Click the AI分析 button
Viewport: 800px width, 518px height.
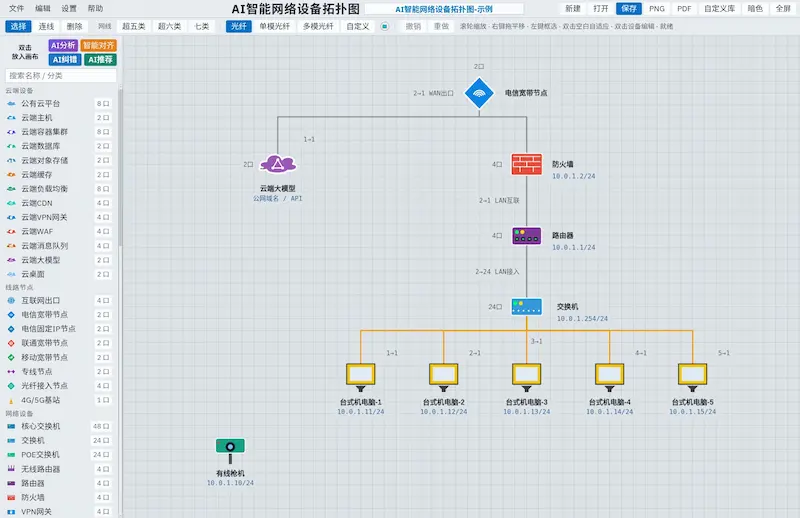click(x=63, y=45)
